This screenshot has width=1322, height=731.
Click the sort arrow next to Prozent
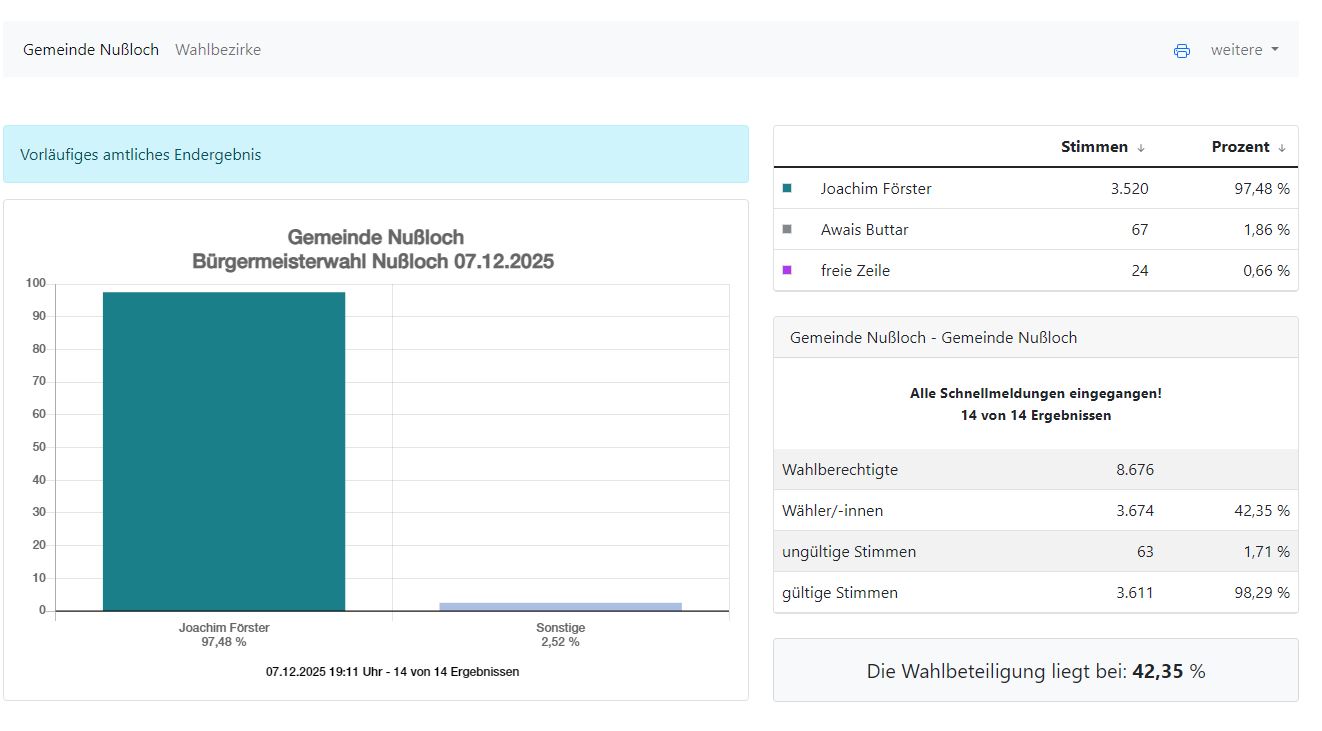1282,148
